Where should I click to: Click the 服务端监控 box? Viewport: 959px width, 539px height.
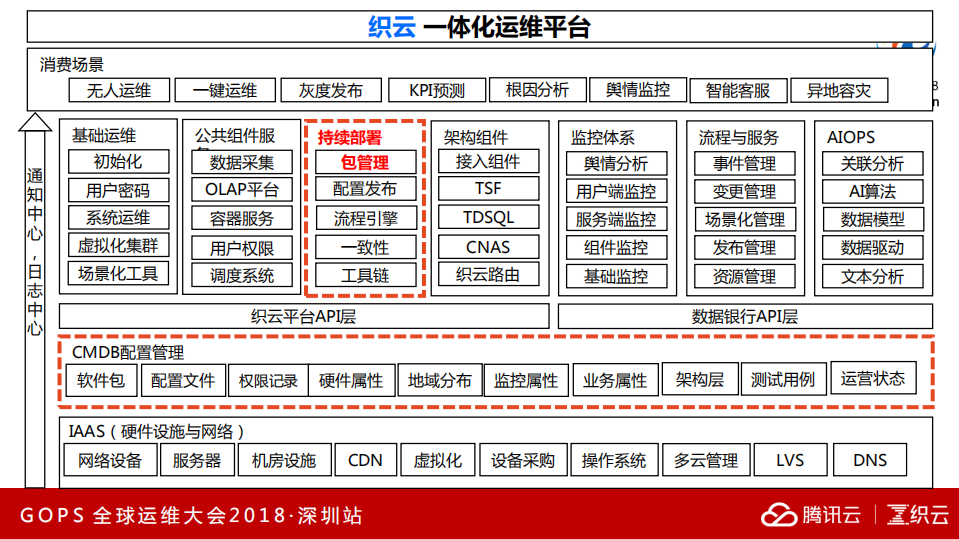point(616,219)
